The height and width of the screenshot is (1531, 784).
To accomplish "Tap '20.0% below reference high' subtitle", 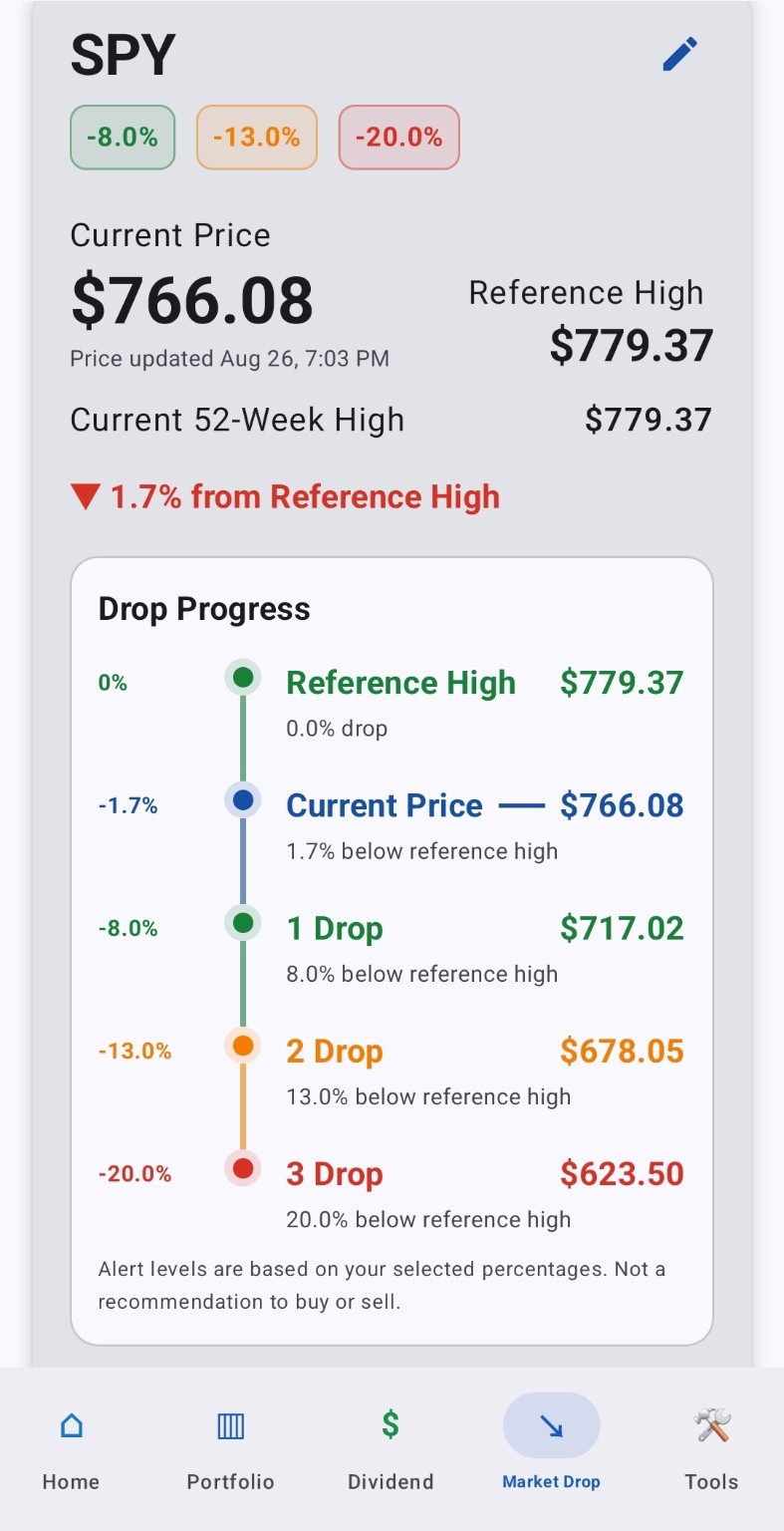I will coord(428,1219).
